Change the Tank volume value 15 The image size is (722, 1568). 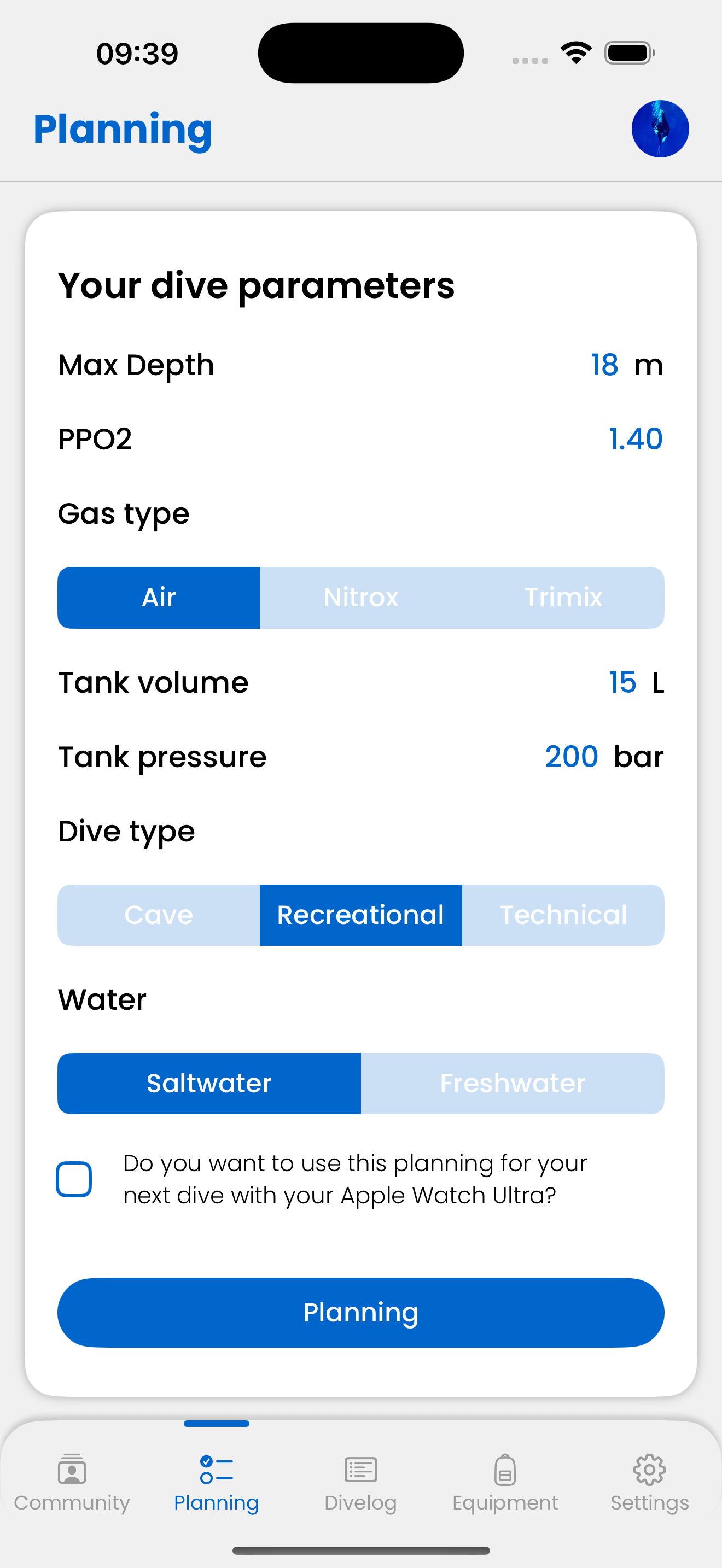point(622,682)
